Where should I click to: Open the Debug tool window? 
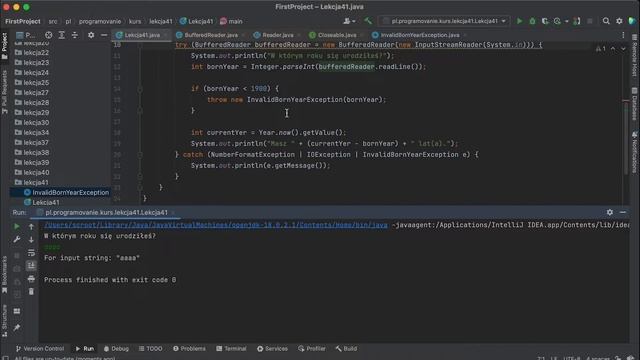pos(116,349)
